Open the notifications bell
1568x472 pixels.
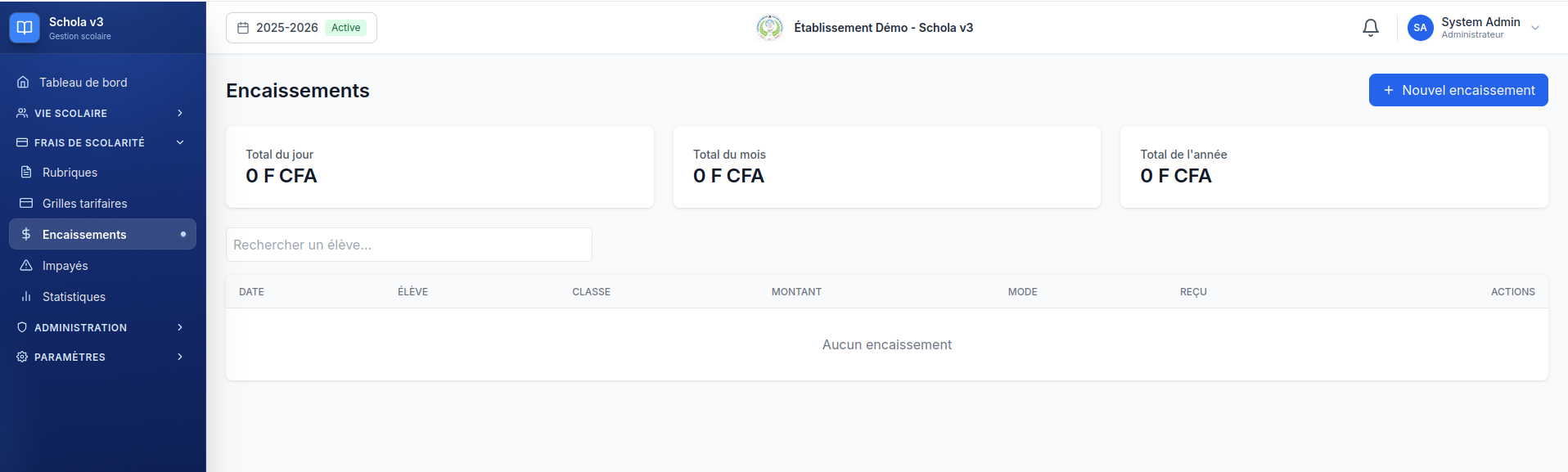[x=1371, y=28]
